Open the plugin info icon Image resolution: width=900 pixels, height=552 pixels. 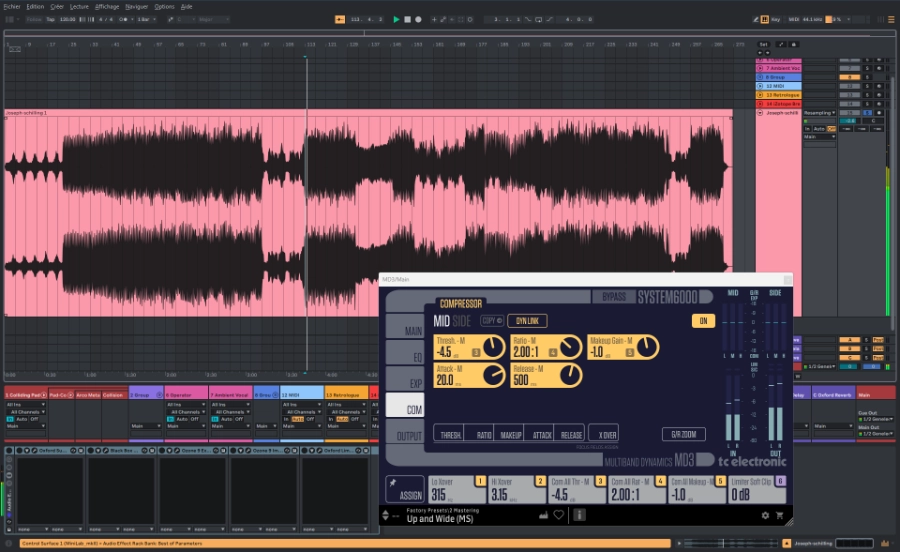(580, 515)
